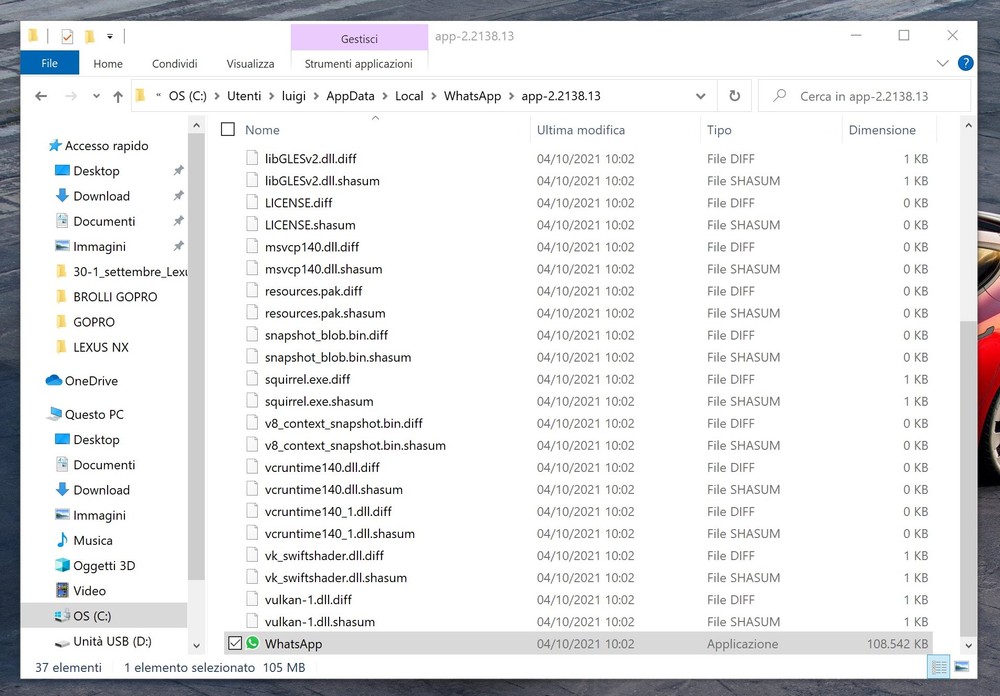
Task: Click OS (C:) in the address breadcrumb
Action: (x=188, y=96)
